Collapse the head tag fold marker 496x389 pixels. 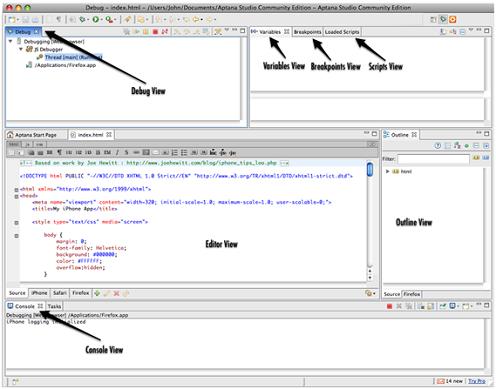(x=16, y=196)
